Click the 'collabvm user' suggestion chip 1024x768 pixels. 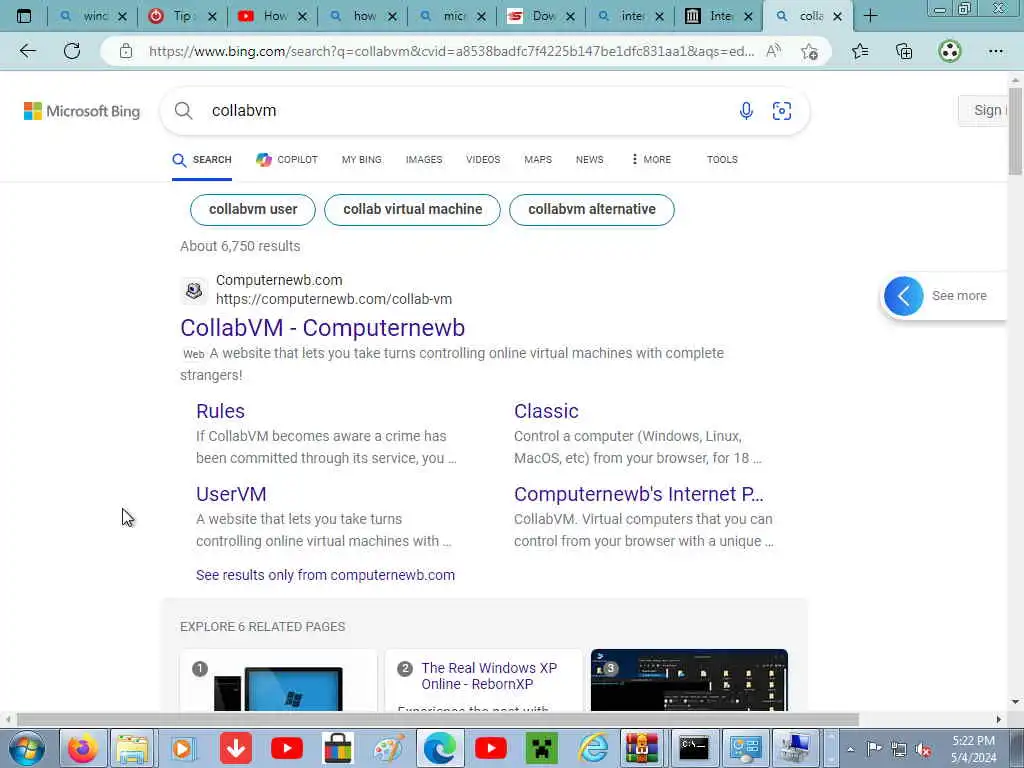[x=253, y=210]
